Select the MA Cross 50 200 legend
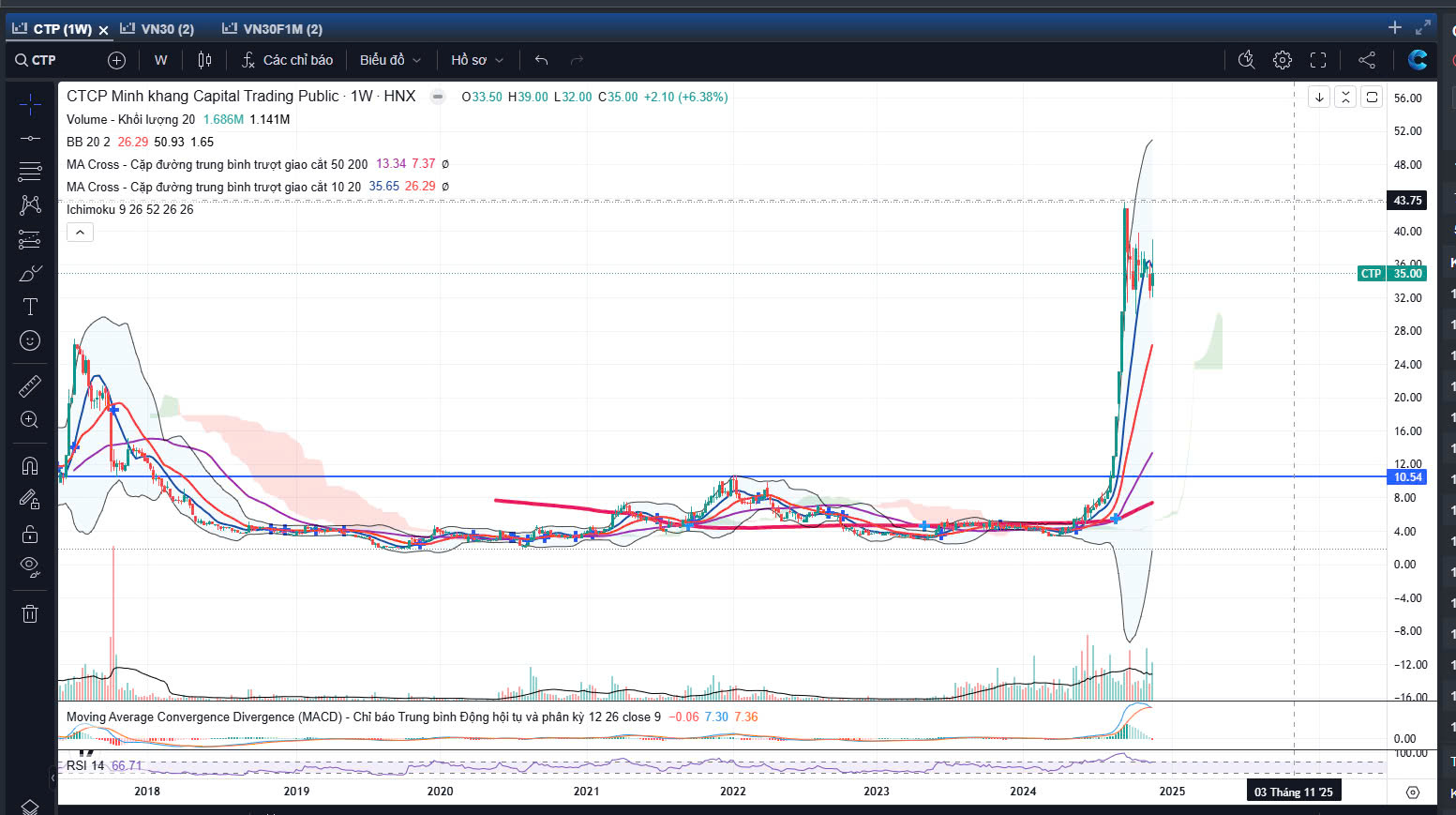 pyautogui.click(x=218, y=164)
